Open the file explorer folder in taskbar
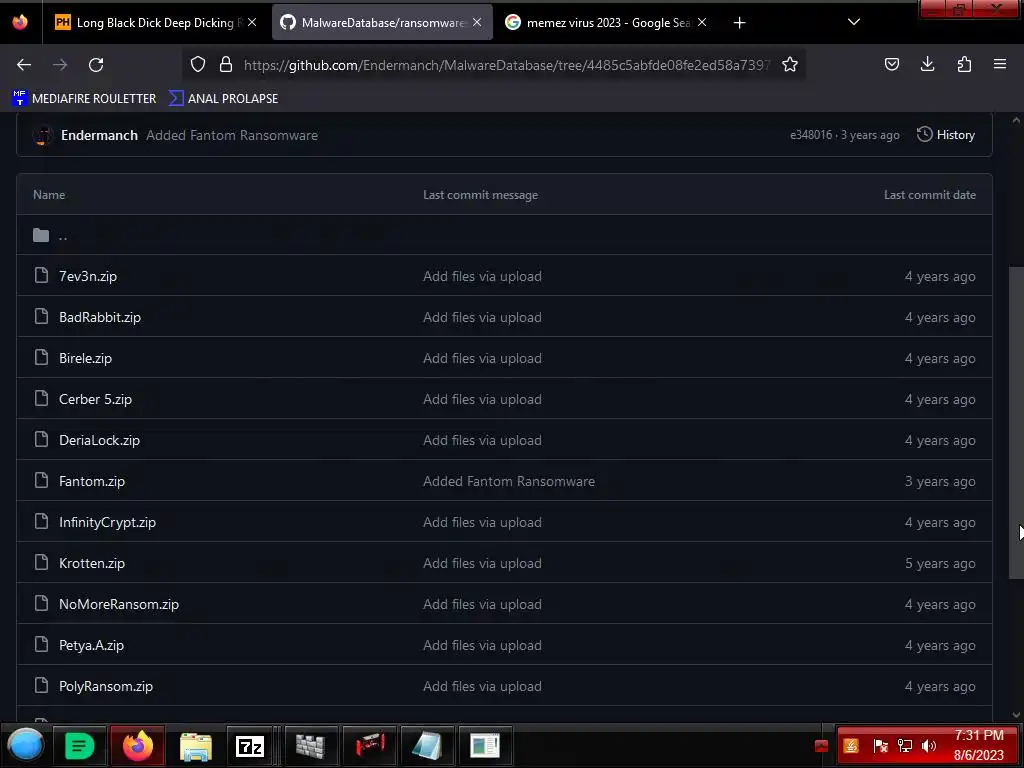The height and width of the screenshot is (768, 1024). pyautogui.click(x=196, y=746)
